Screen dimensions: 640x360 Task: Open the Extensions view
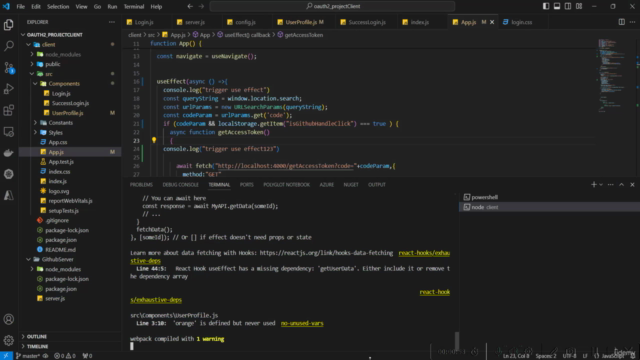[x=9, y=110]
